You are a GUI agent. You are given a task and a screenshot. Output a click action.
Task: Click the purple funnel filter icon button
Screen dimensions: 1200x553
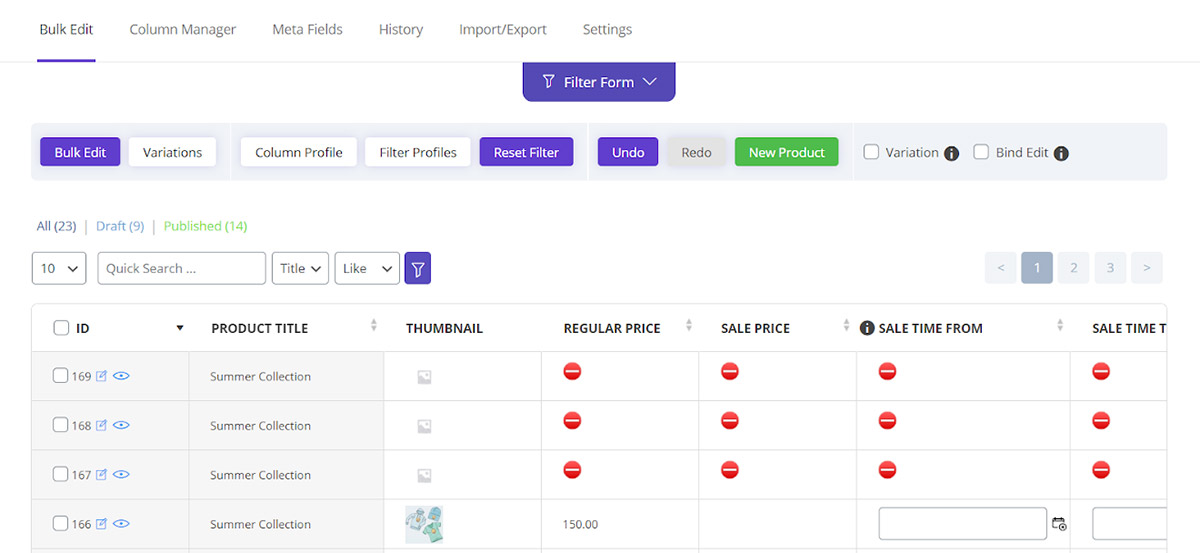[x=418, y=268]
